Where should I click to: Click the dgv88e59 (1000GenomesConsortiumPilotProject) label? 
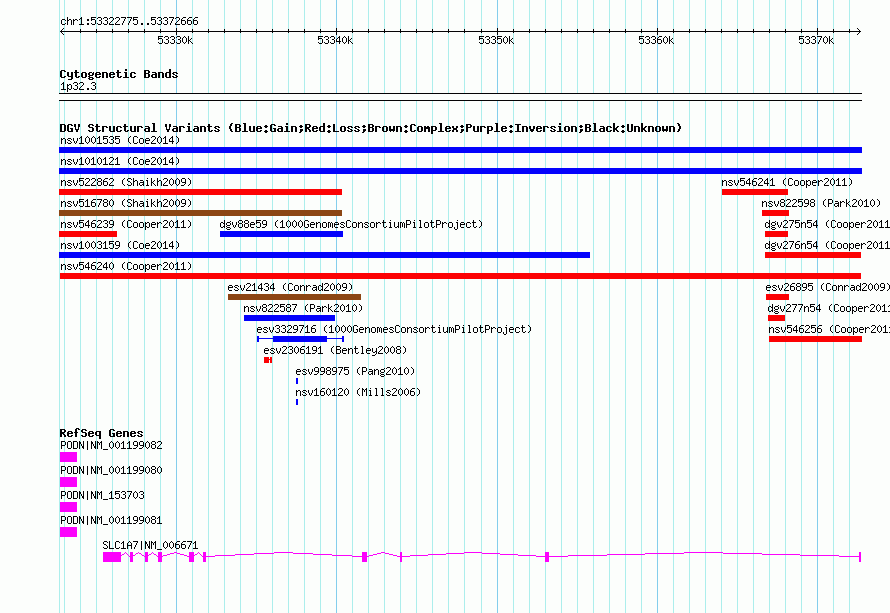351,224
